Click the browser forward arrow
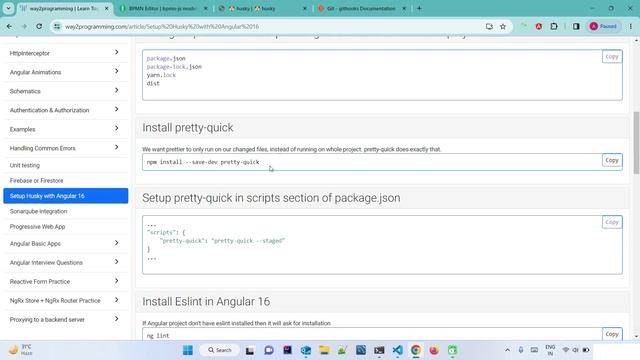 [x=24, y=27]
